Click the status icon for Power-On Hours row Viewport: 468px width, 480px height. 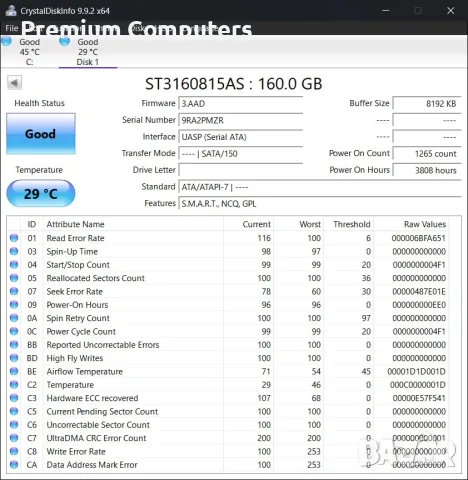pos(14,304)
